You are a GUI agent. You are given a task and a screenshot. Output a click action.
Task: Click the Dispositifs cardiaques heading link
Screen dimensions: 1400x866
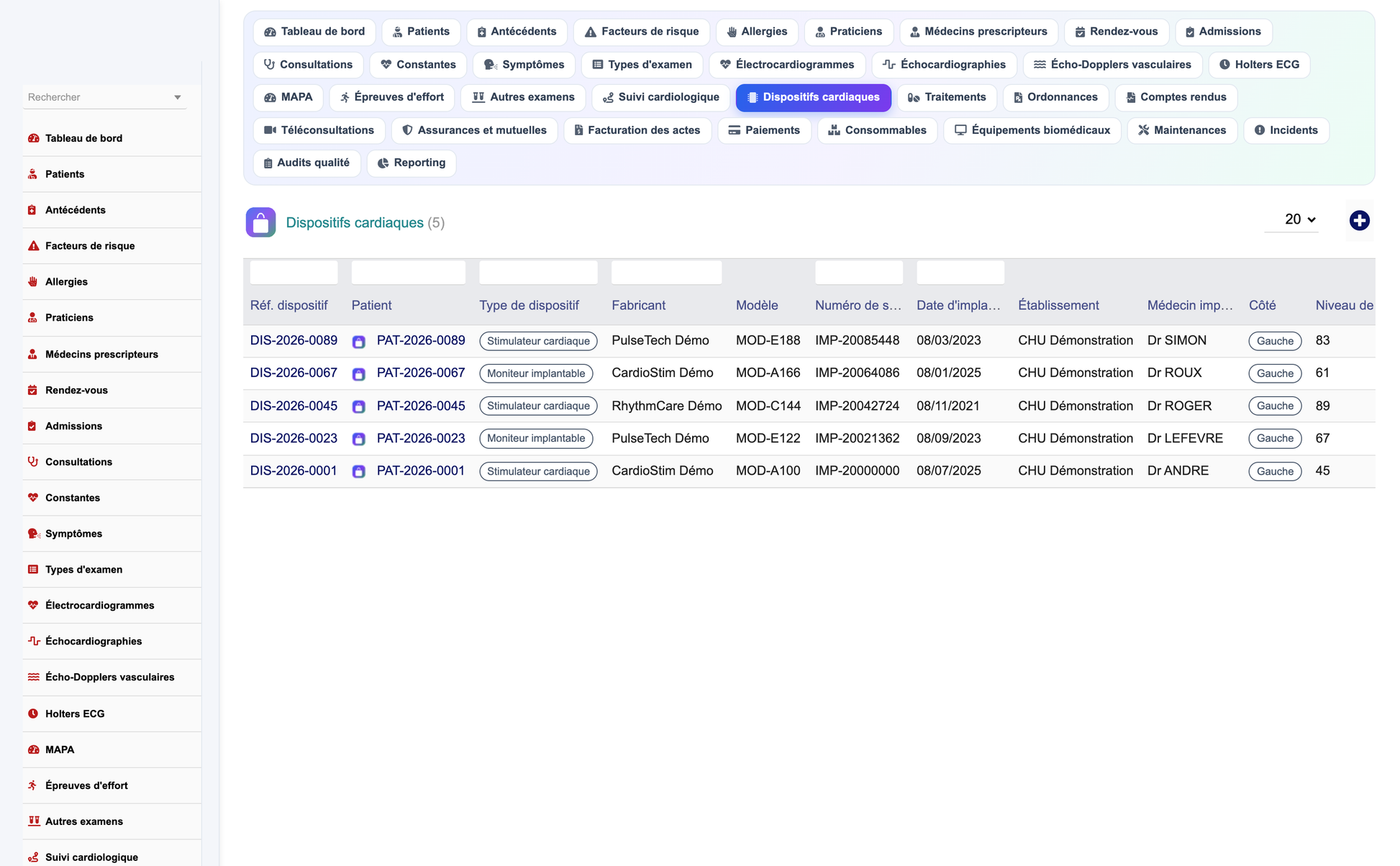355,222
